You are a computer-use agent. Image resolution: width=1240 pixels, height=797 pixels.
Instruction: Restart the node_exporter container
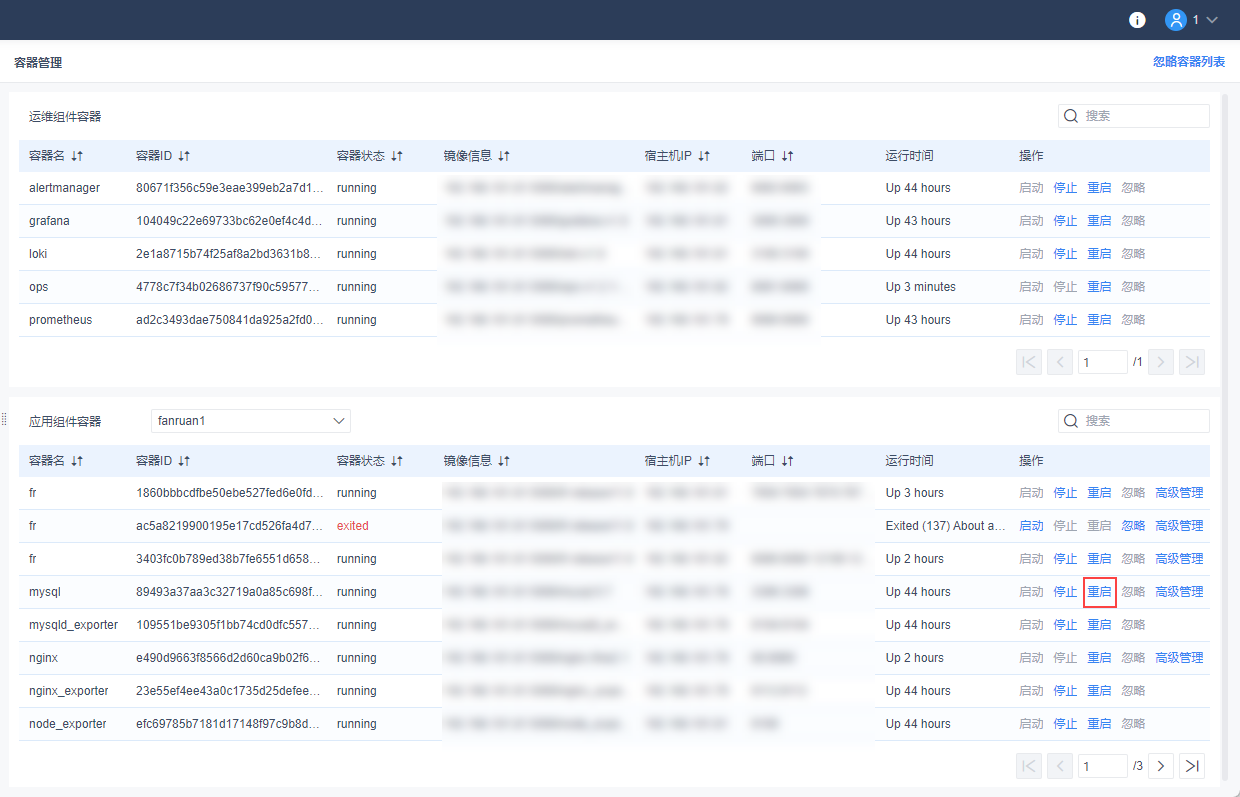[x=1099, y=724]
